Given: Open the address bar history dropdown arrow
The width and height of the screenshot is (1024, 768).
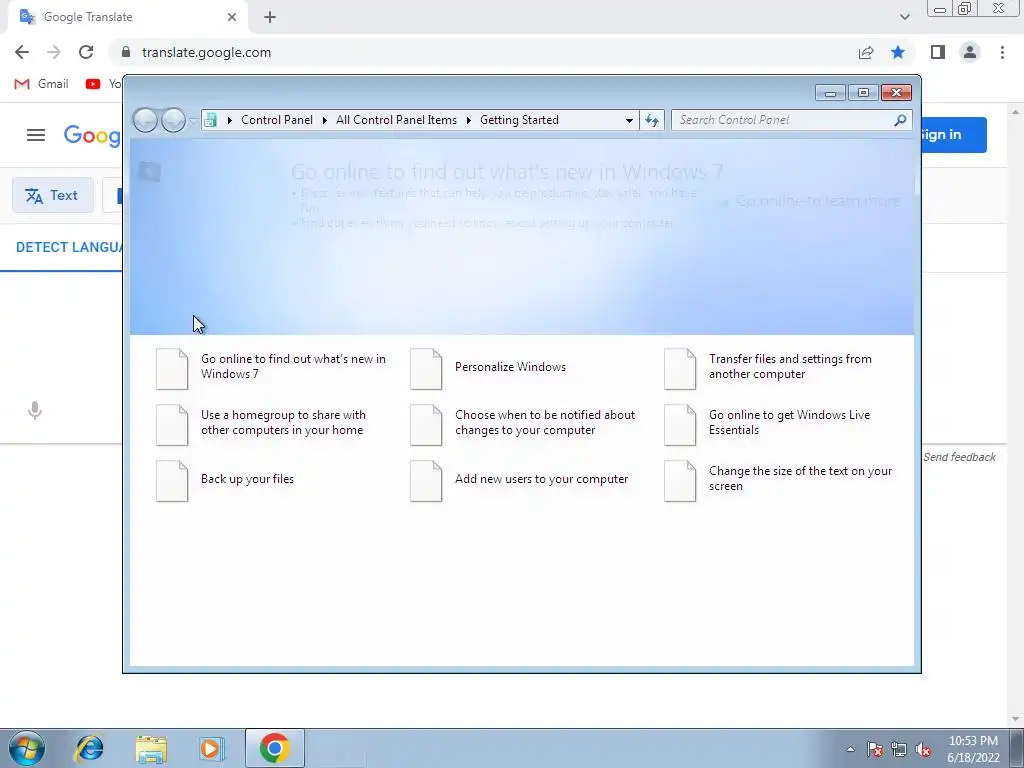Looking at the screenshot, I should point(629,120).
